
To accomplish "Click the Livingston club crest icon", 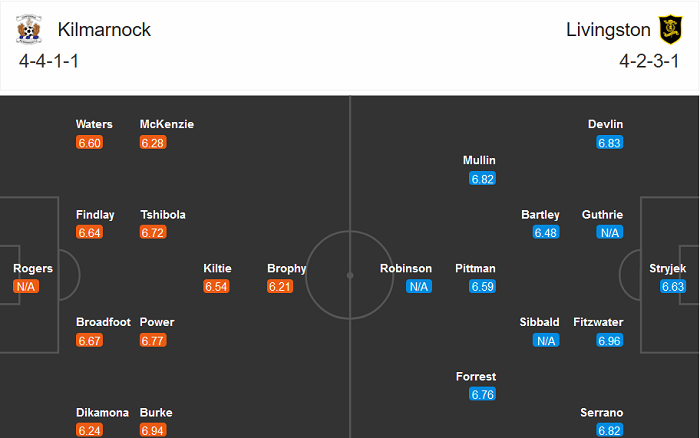I will tap(667, 30).
